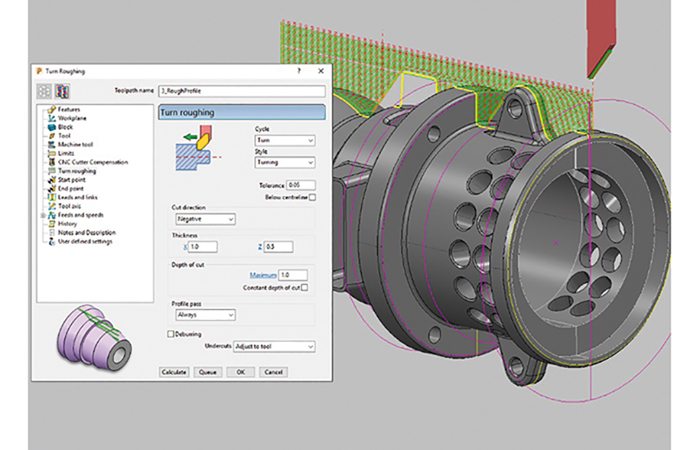Viewport: 700px width, 450px height.
Task: Click the Thickness X field
Action: (203, 247)
